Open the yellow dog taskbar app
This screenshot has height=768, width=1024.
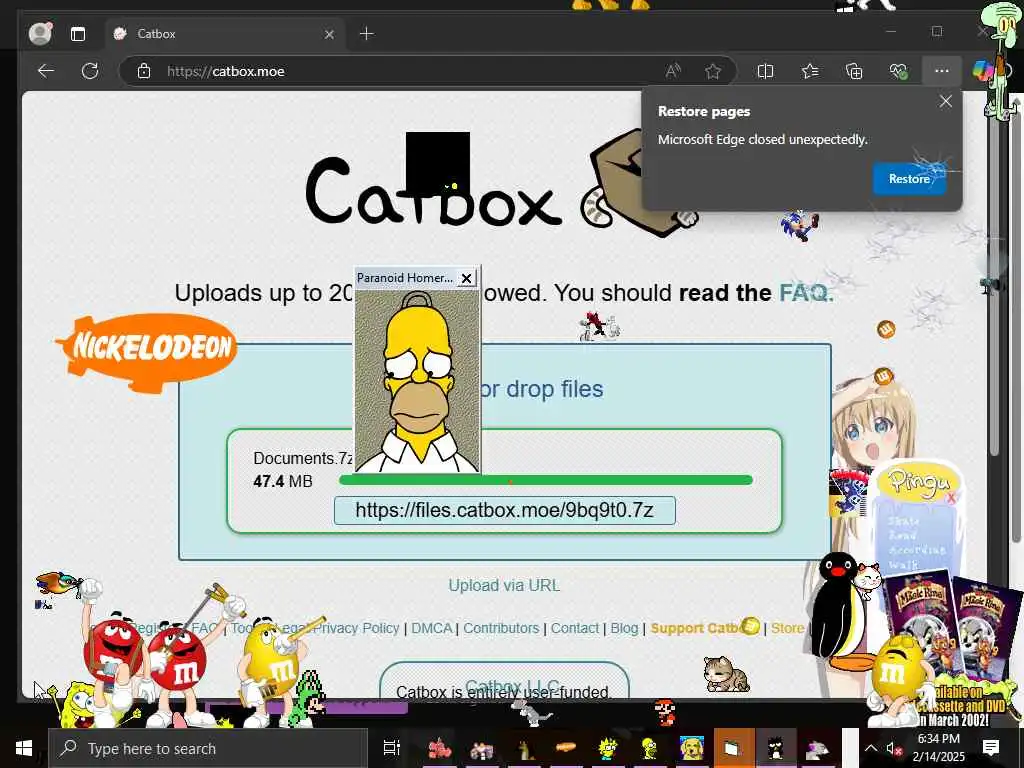coord(691,748)
